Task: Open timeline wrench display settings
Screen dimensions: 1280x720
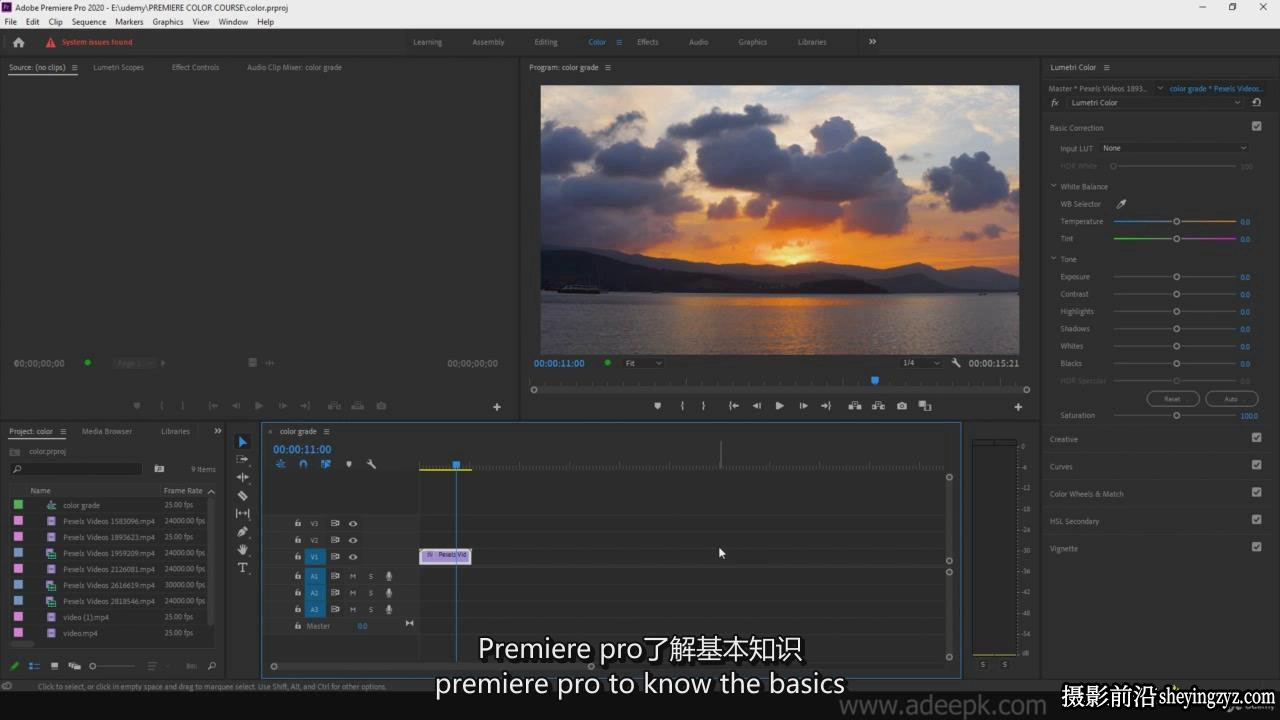Action: click(371, 464)
